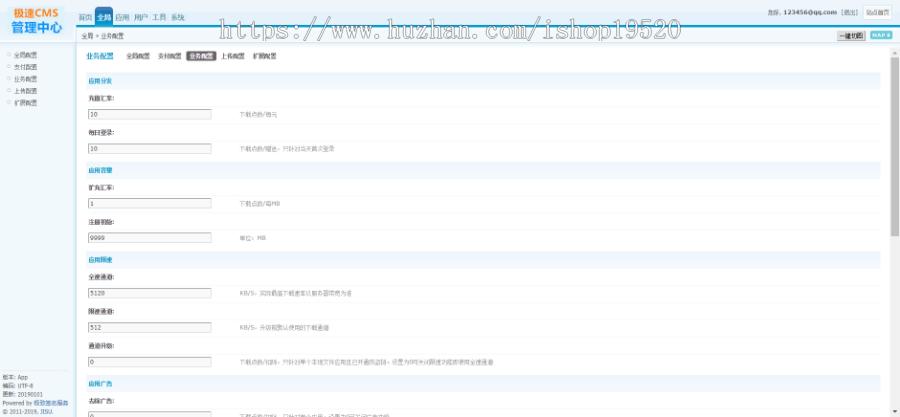This screenshot has height=417, width=900.
Task: Click the 站点首页 button
Action: pyautogui.click(x=877, y=12)
